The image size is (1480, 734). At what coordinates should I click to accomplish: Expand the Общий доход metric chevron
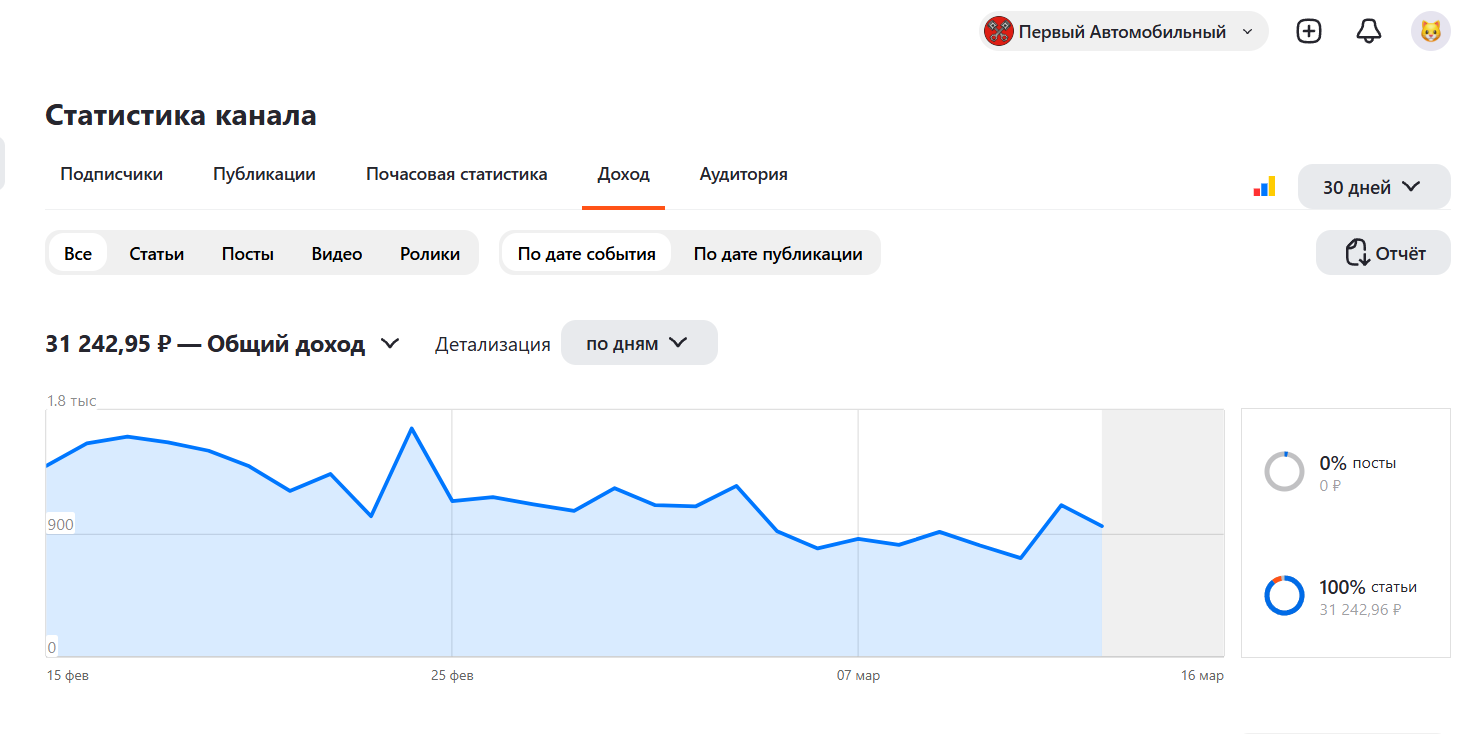390,344
